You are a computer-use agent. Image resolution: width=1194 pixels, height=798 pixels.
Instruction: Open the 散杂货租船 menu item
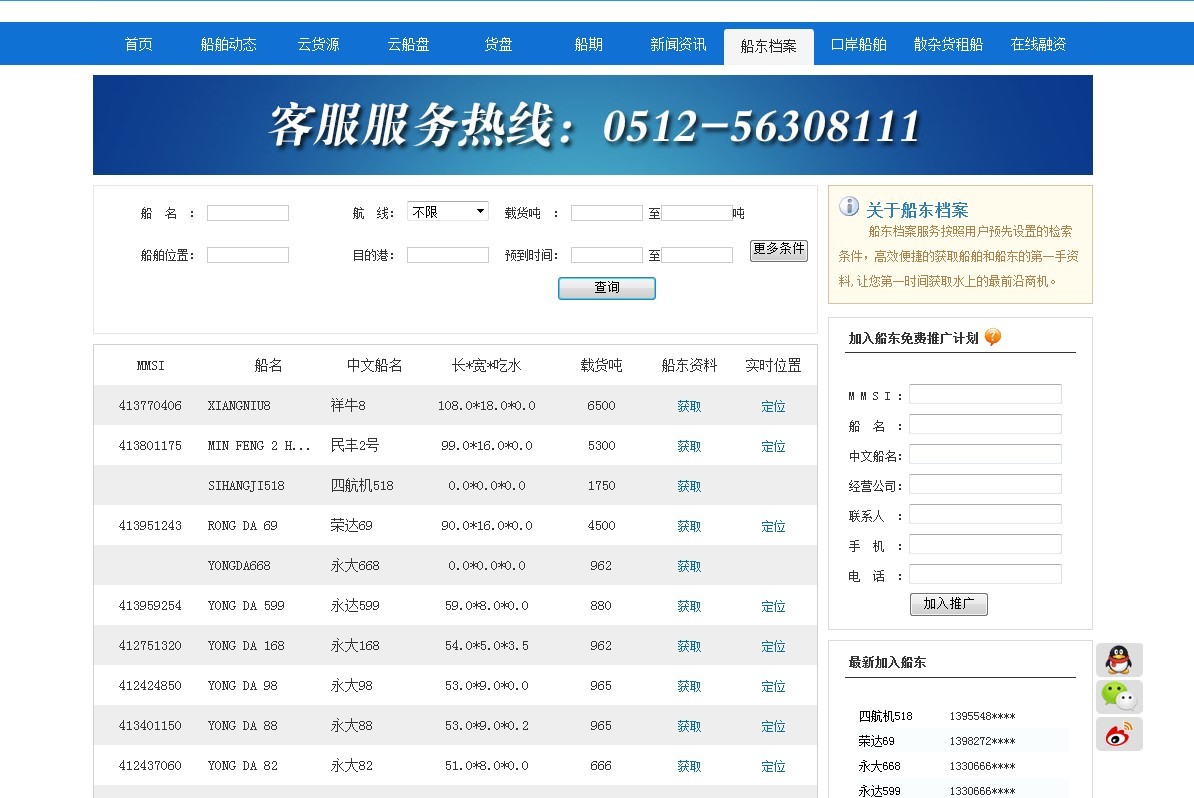click(x=948, y=44)
